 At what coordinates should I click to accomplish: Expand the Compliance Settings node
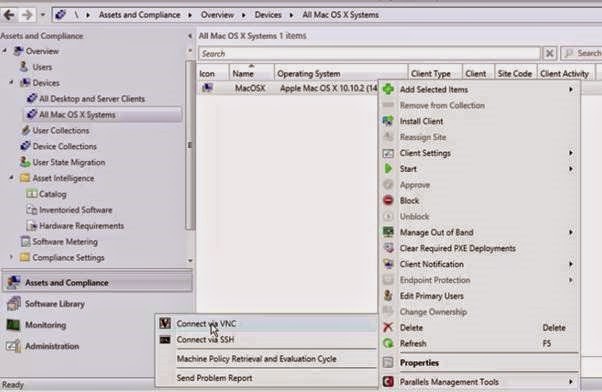11,257
